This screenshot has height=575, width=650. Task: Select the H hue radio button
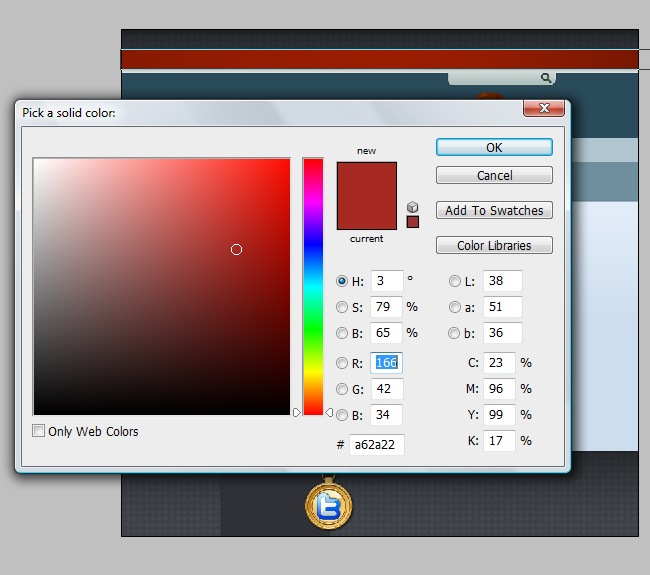[342, 281]
